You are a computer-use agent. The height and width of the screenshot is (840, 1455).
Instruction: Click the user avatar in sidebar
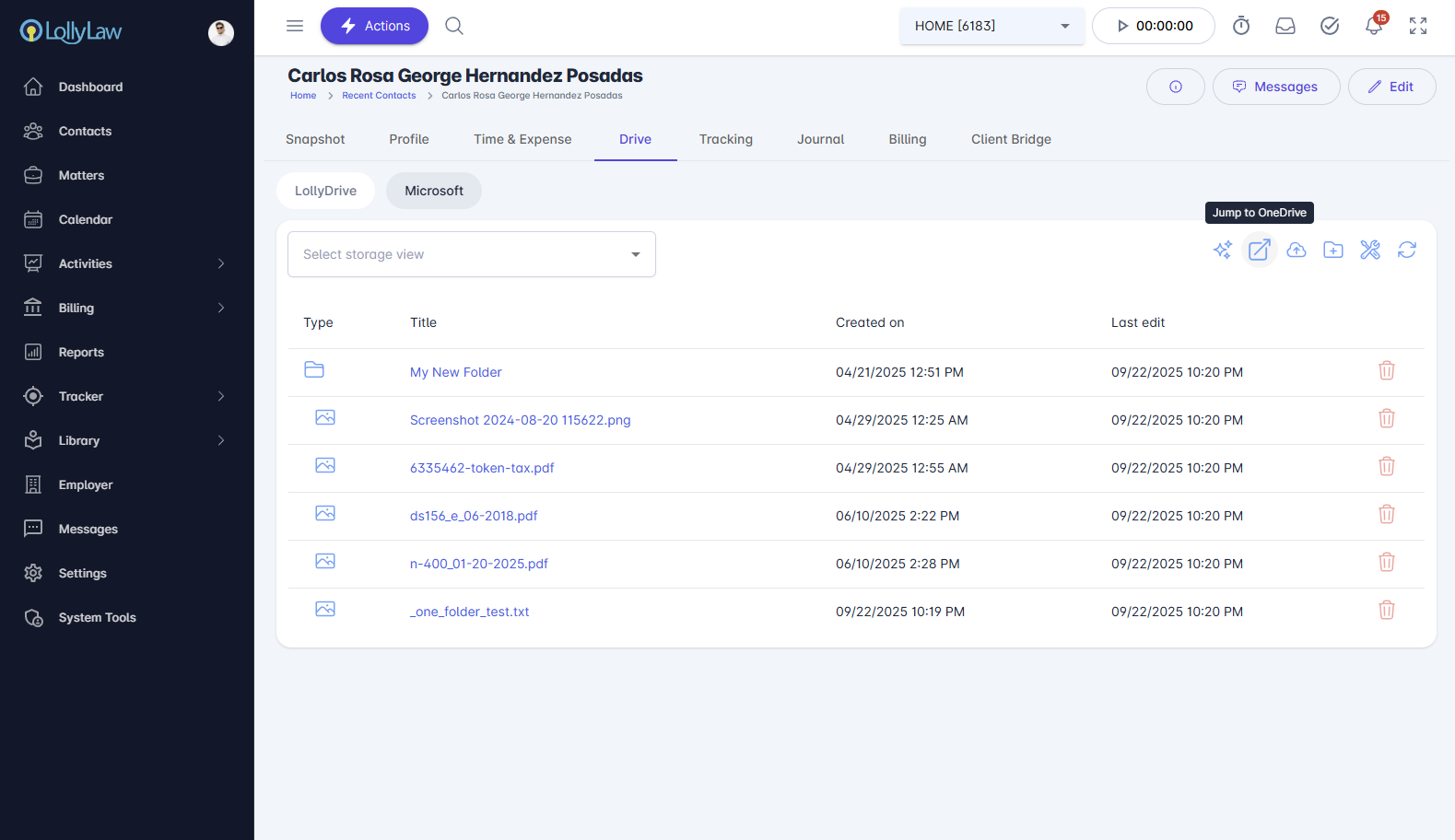coord(221,33)
